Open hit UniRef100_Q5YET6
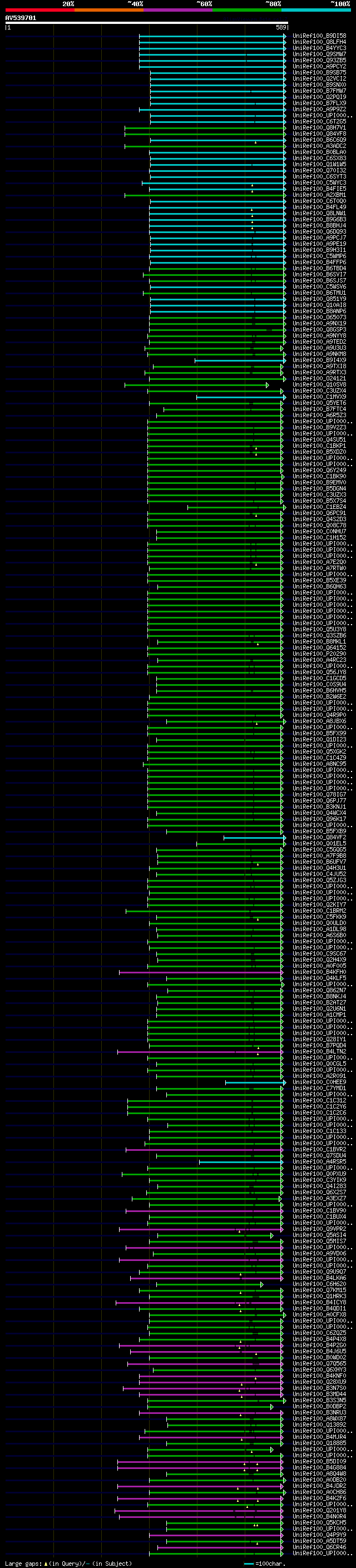 click(x=319, y=403)
